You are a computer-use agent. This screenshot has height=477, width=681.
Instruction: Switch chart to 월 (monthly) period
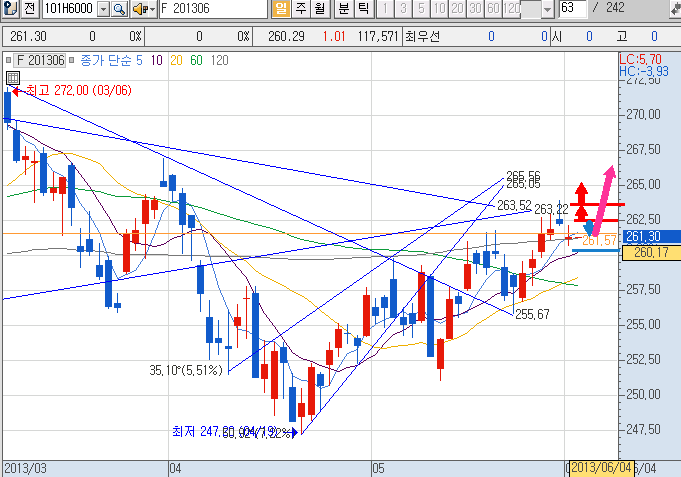pyautogui.click(x=318, y=9)
